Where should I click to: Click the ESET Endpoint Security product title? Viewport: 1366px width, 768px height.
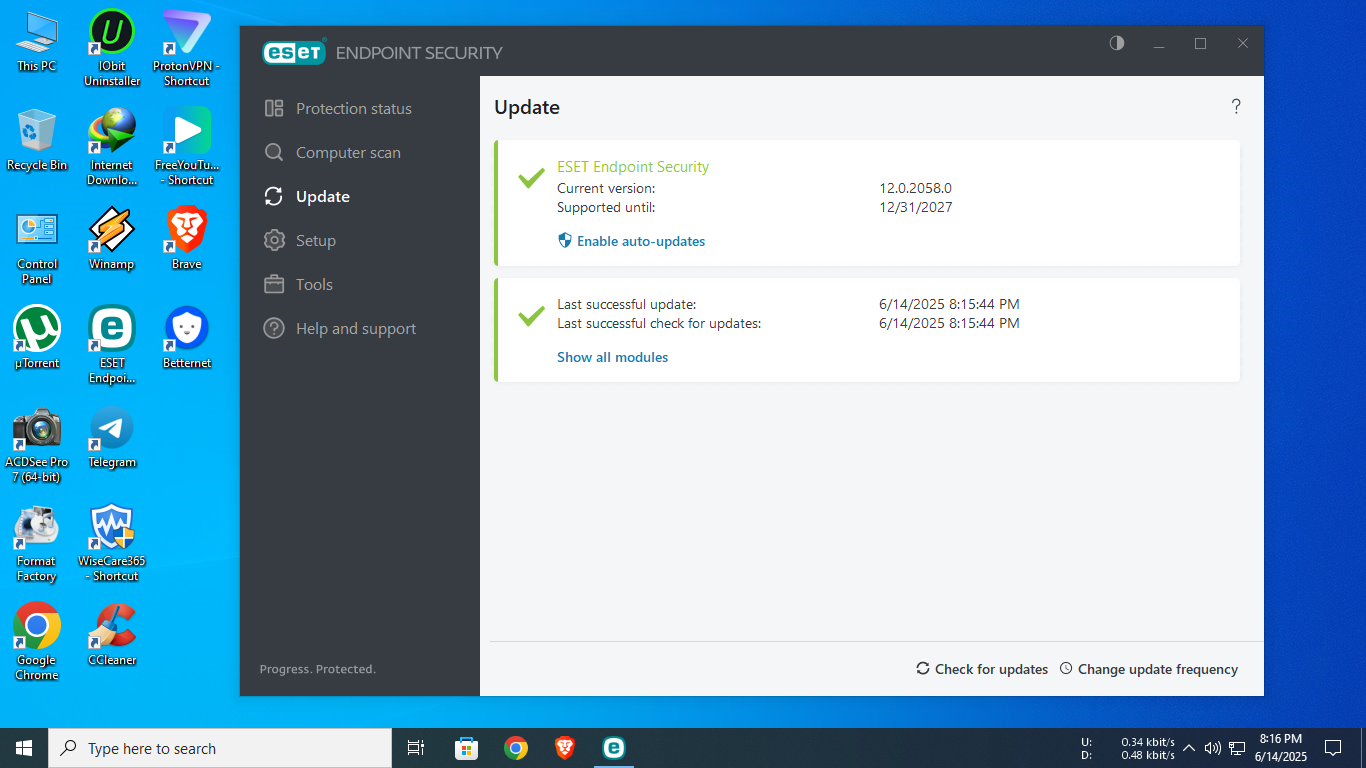tap(633, 167)
